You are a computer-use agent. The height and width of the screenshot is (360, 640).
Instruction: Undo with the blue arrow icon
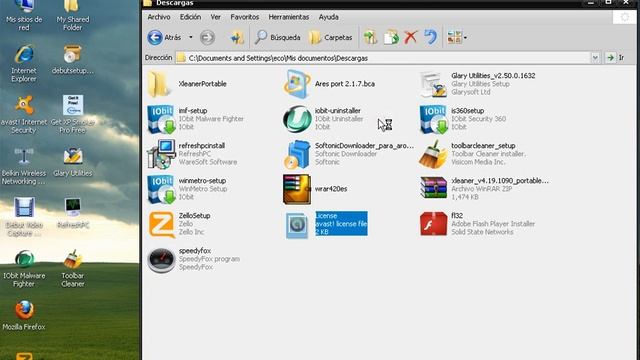(x=431, y=38)
